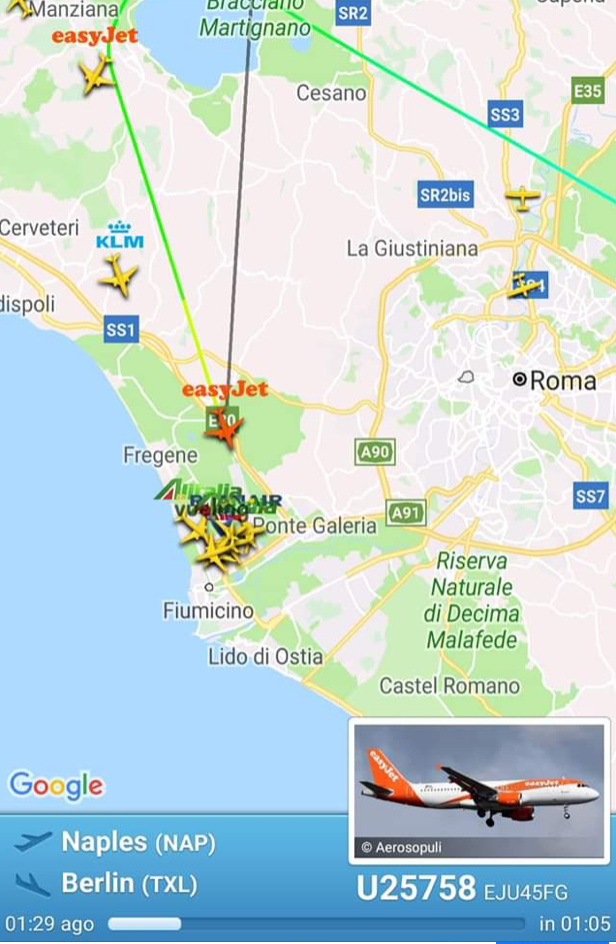The width and height of the screenshot is (616, 944).
Task: Click the A90 highway shield
Action: (x=375, y=452)
